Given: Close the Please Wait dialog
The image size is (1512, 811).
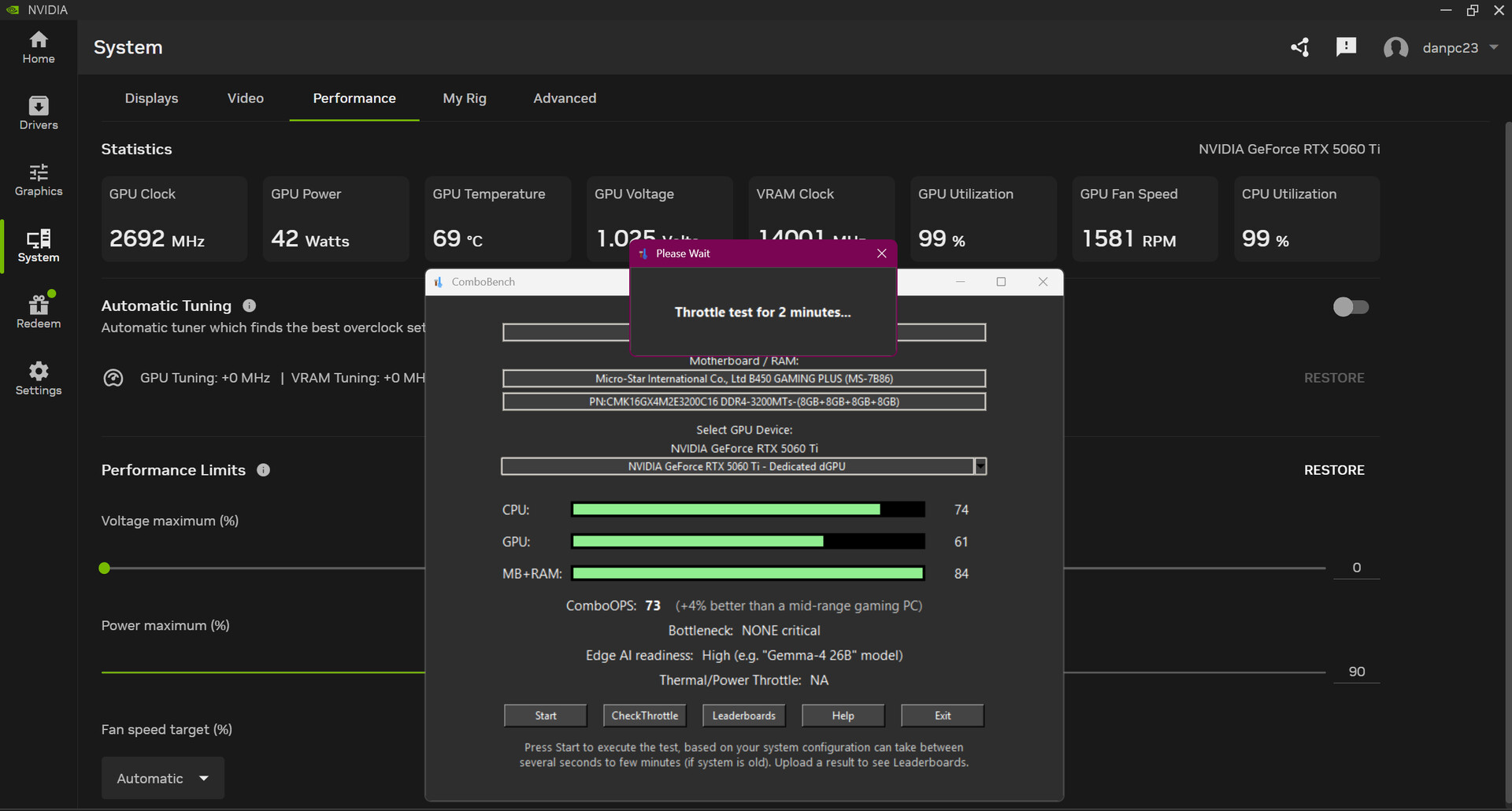Looking at the screenshot, I should 882,254.
